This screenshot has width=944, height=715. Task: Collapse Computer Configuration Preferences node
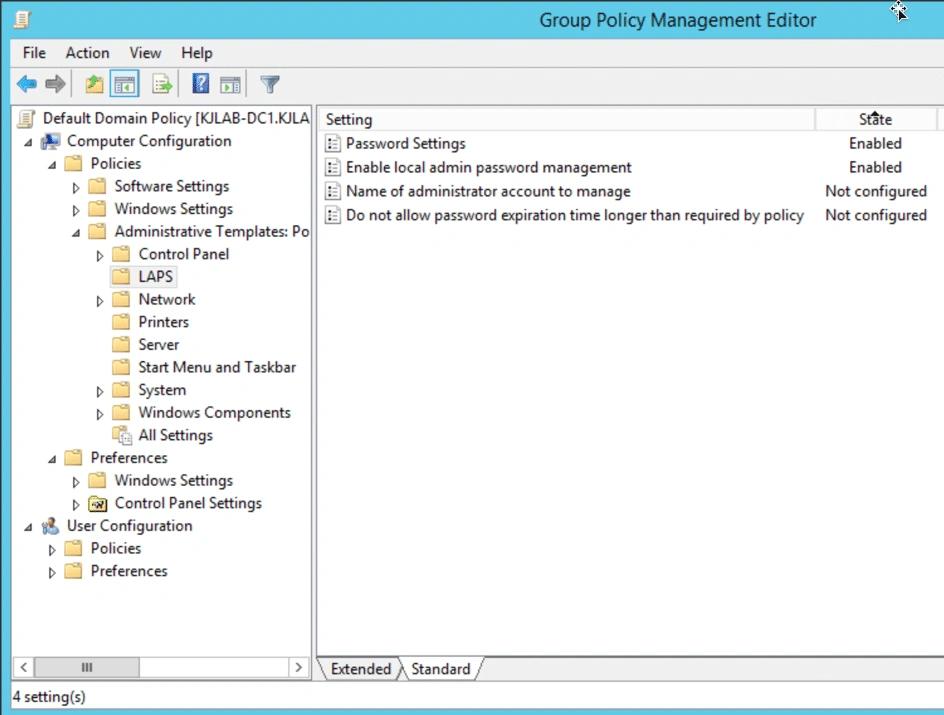52,459
